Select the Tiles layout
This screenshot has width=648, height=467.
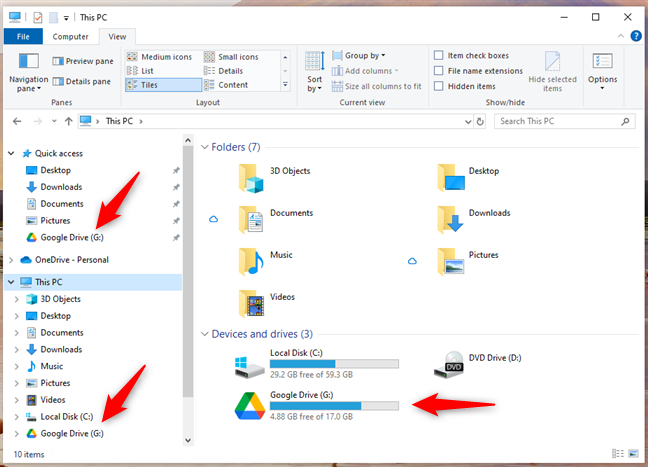(163, 85)
